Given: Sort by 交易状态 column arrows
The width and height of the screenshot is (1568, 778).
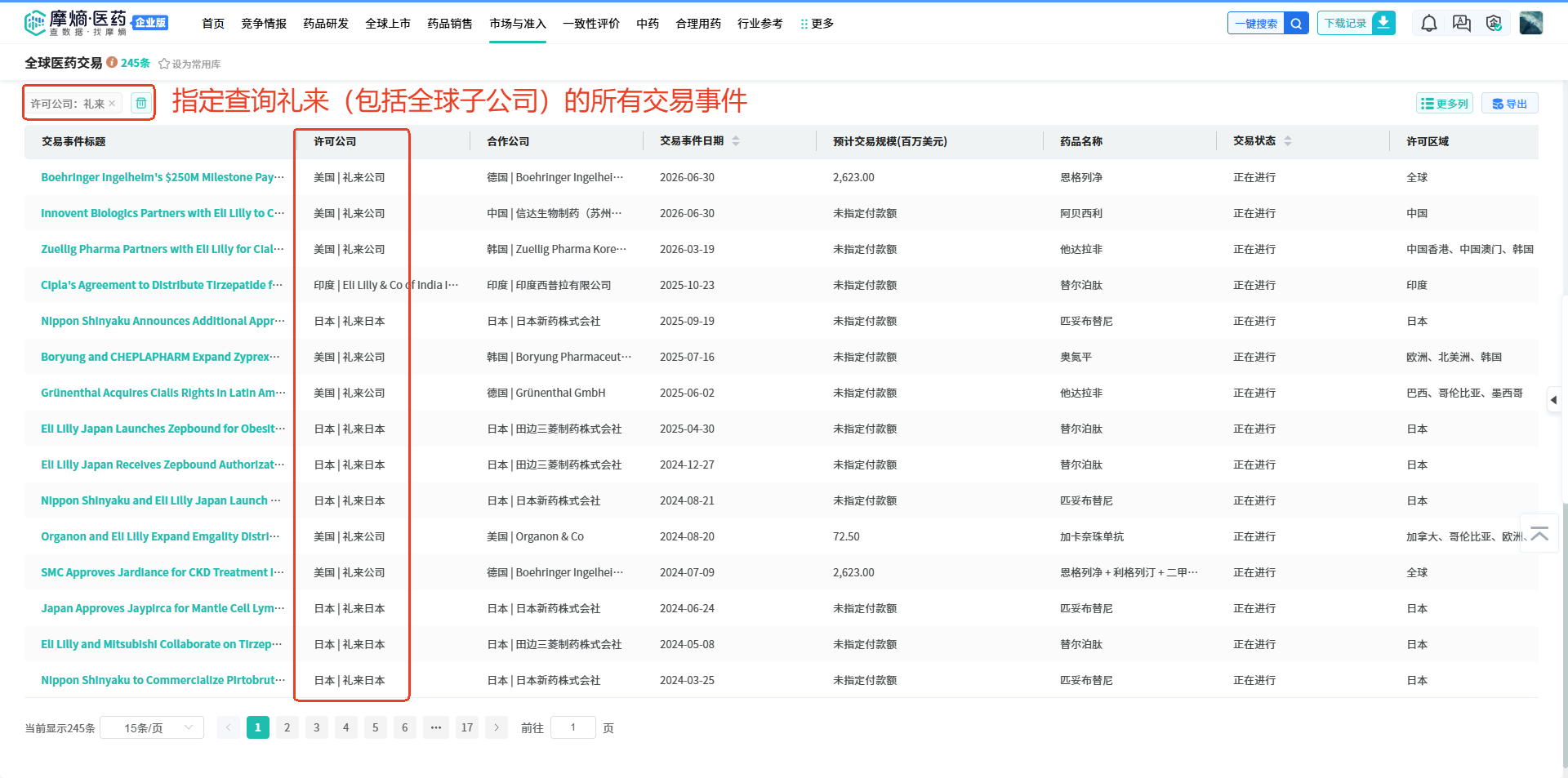Looking at the screenshot, I should tap(1288, 141).
